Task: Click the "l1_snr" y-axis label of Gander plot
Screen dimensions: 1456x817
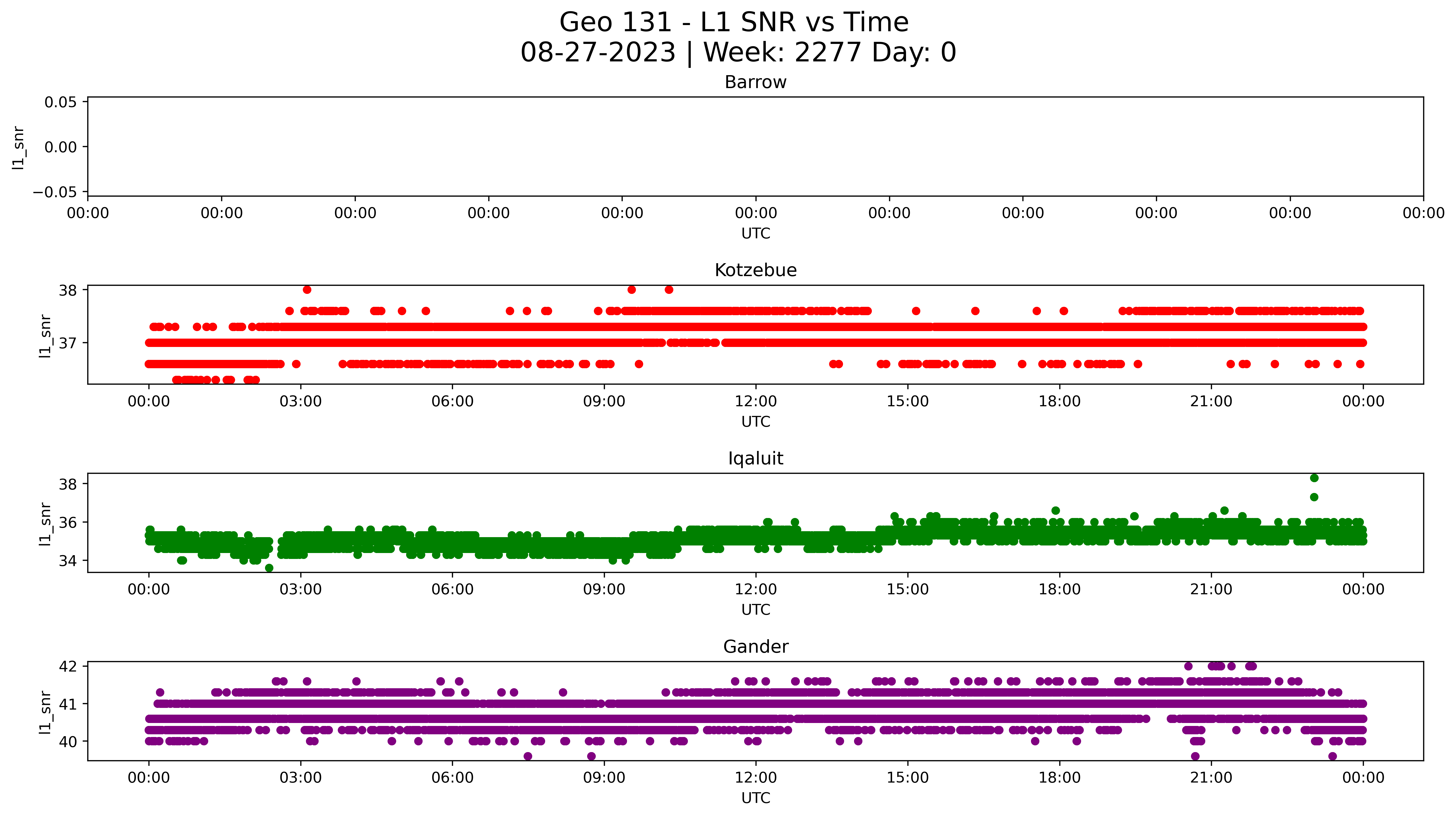Action: tap(45, 712)
